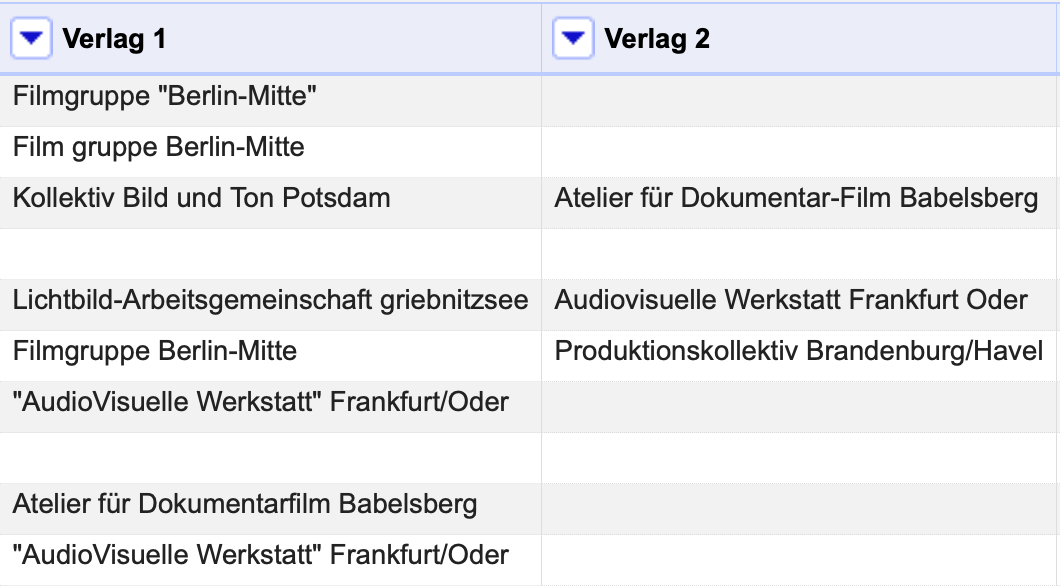Select the cell reading Film gruppe Berlin-Mitte
Image resolution: width=1060 pixels, height=588 pixels.
[x=159, y=148]
